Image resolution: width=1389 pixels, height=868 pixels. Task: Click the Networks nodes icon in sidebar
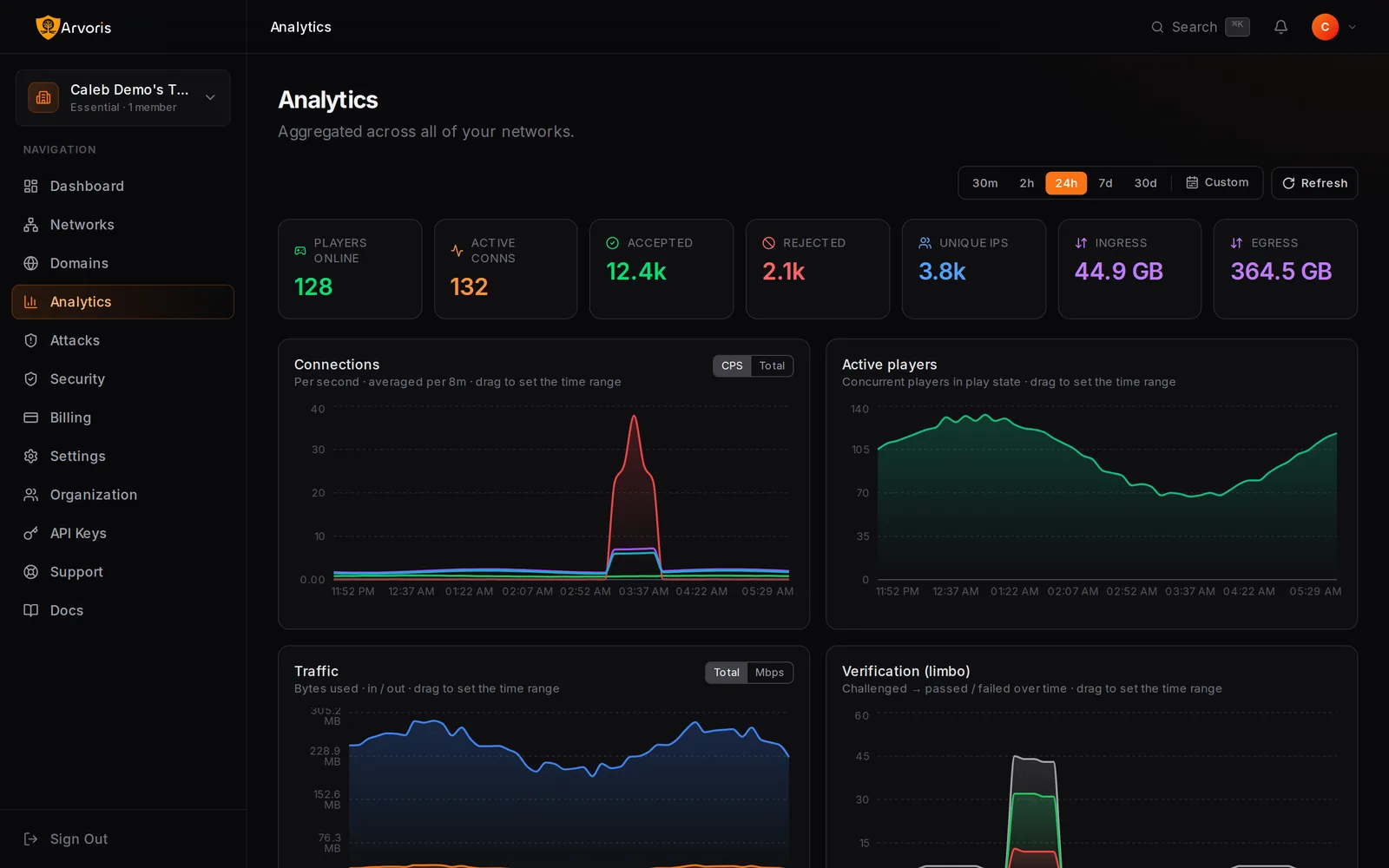(30, 225)
